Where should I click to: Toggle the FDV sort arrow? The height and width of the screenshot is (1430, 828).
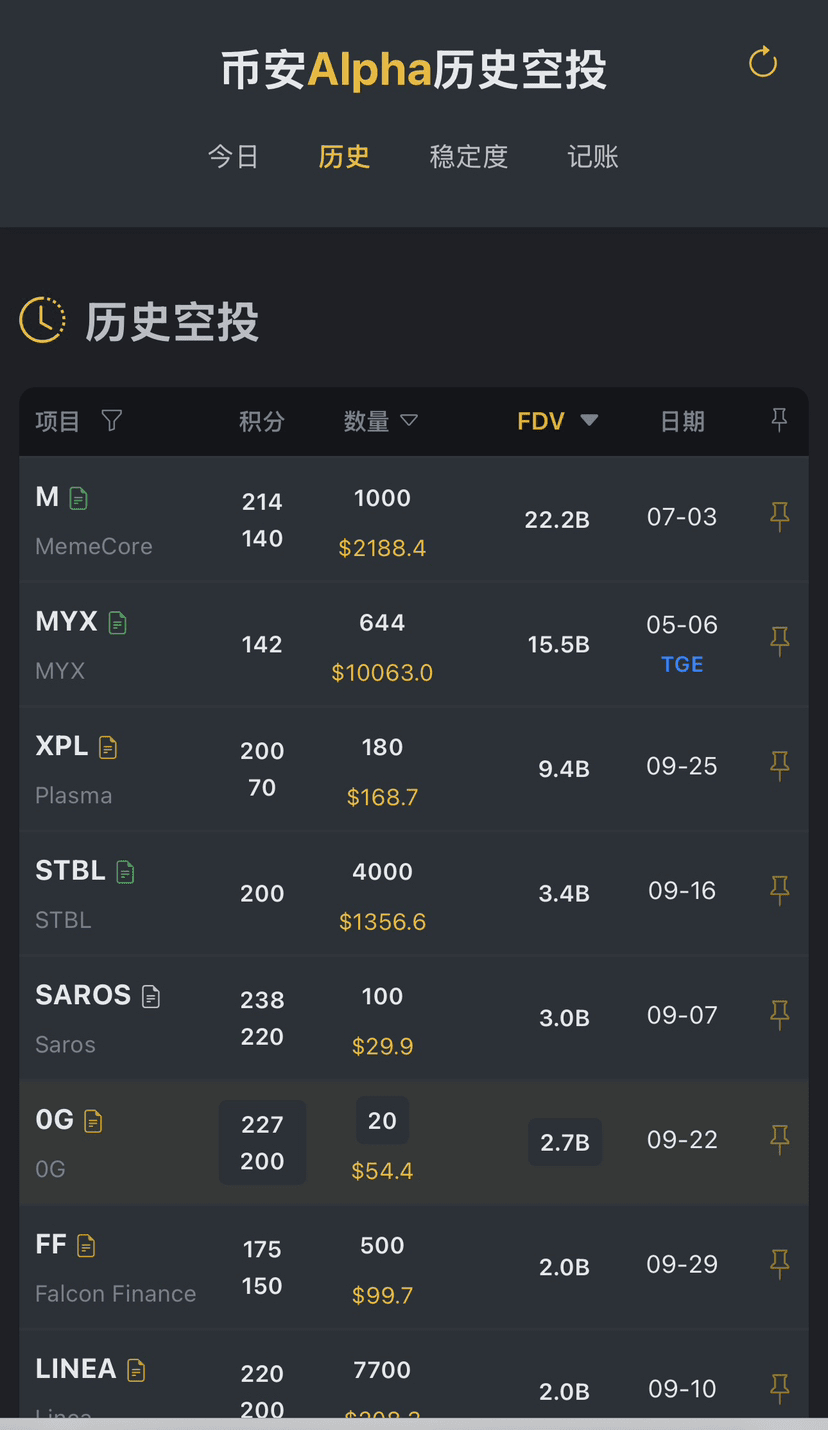(x=589, y=421)
